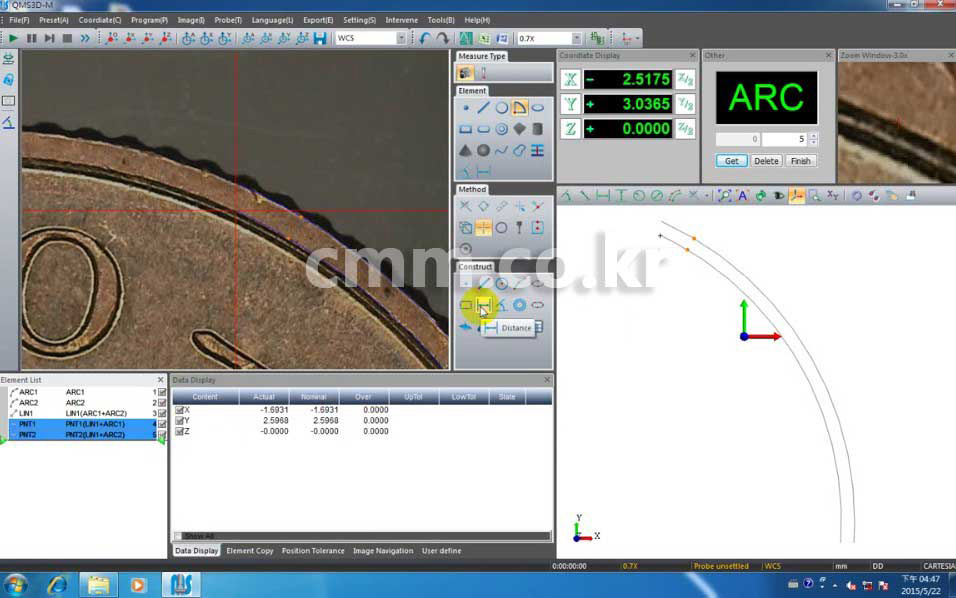Select the Rectangle element tool

click(466, 129)
